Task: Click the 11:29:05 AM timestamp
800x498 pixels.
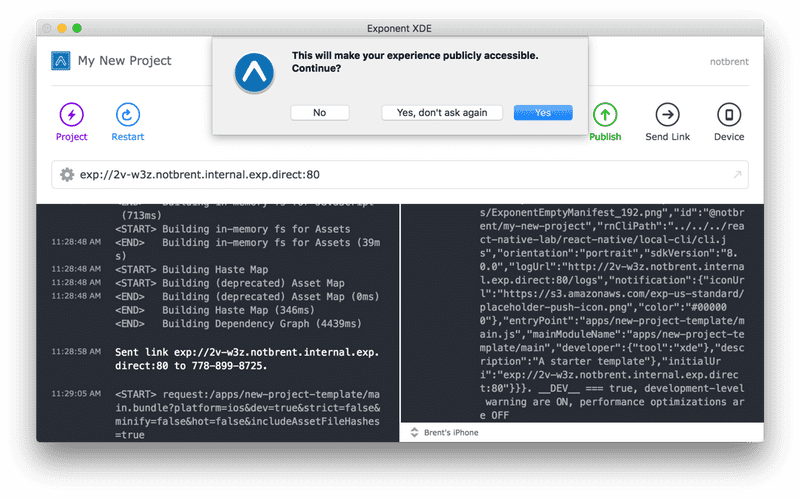Action: [76, 393]
